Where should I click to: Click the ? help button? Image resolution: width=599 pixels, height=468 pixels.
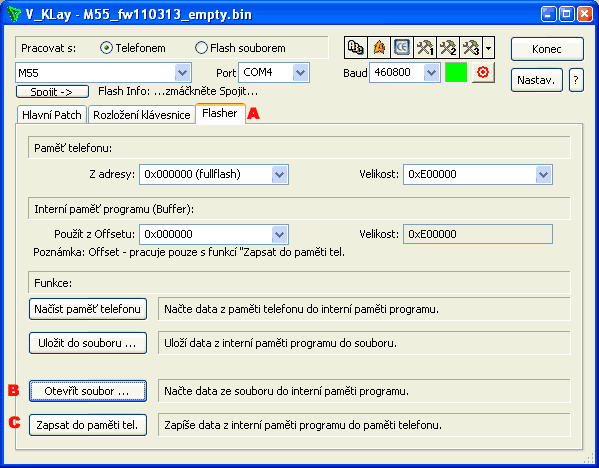tap(576, 80)
